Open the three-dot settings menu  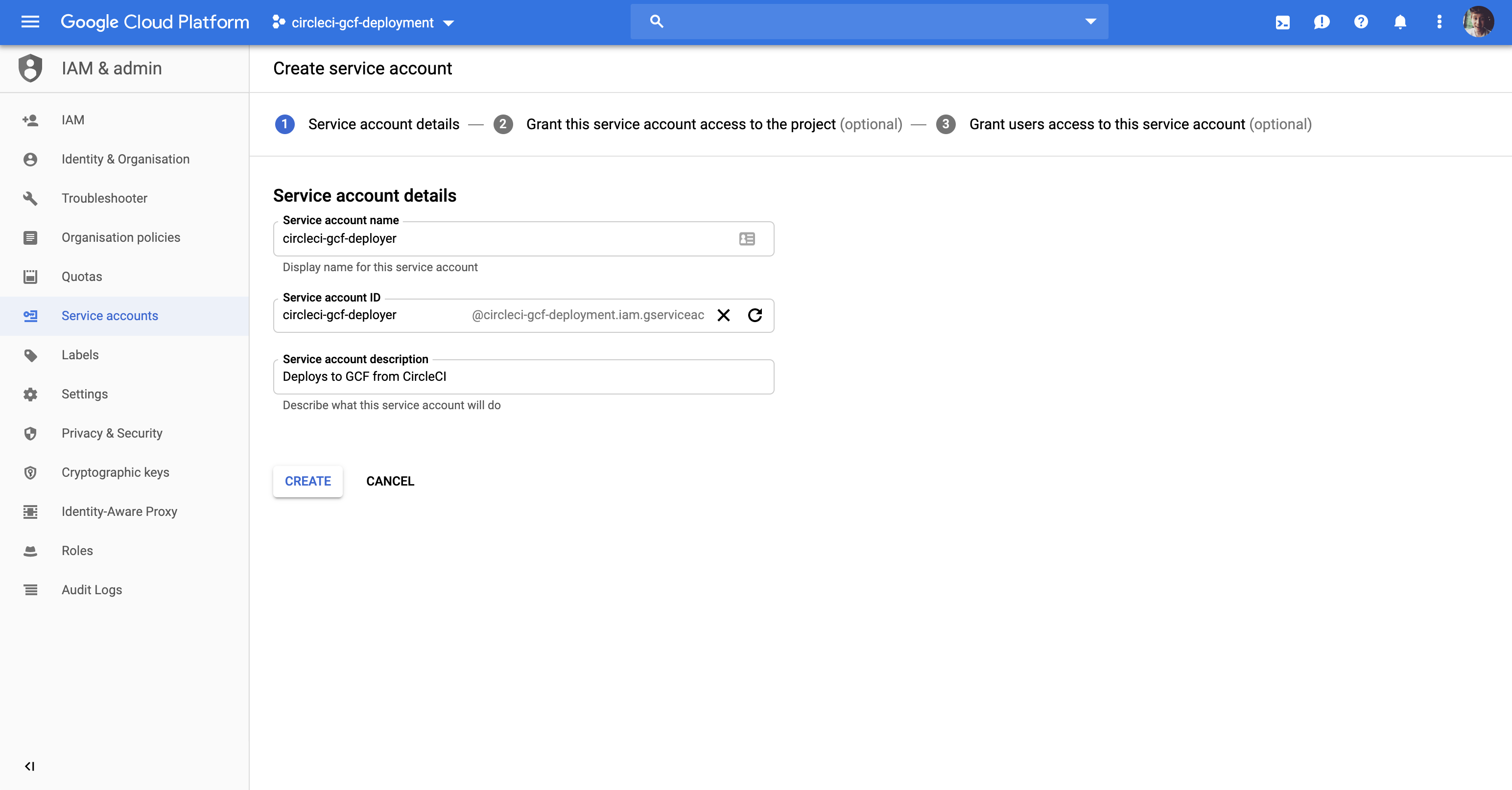coord(1439,23)
